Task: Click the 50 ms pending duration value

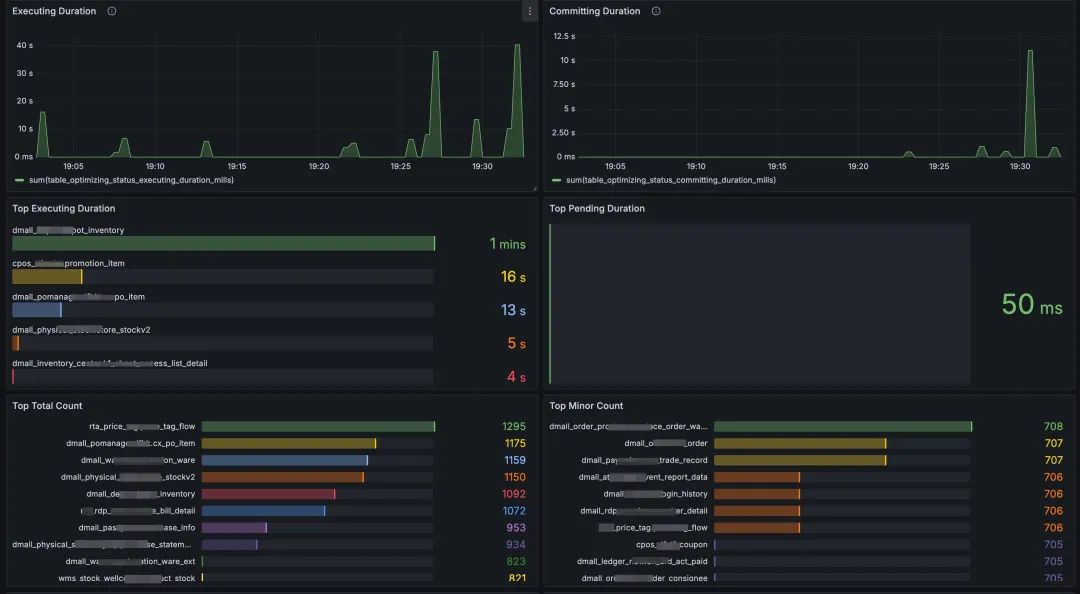Action: pos(1031,304)
